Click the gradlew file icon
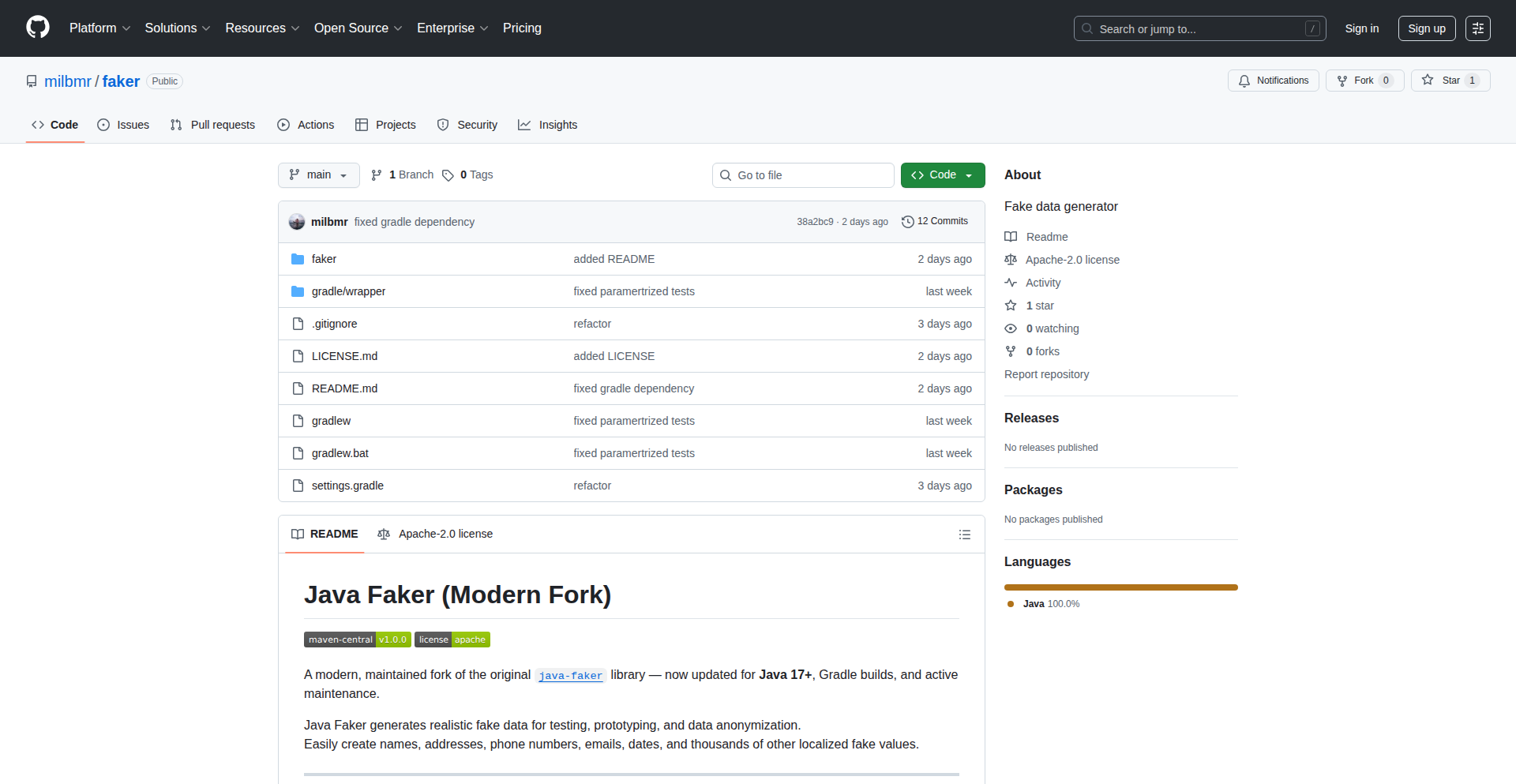Screen dimensions: 1516x784 298,421
